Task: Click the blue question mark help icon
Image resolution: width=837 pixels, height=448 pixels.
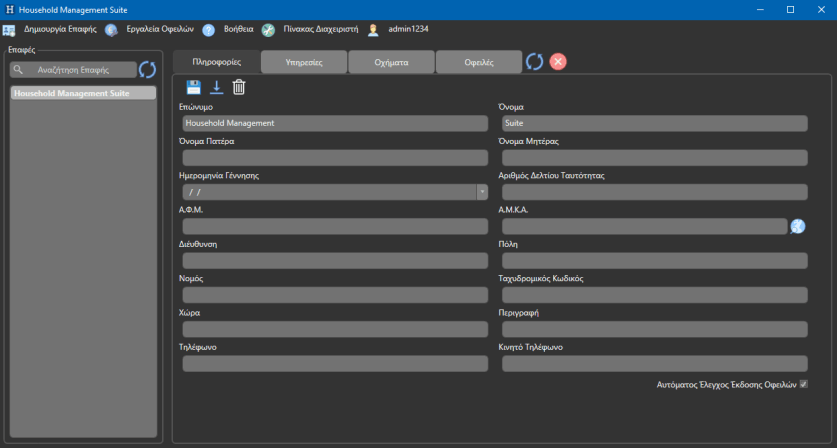Action: (x=209, y=30)
